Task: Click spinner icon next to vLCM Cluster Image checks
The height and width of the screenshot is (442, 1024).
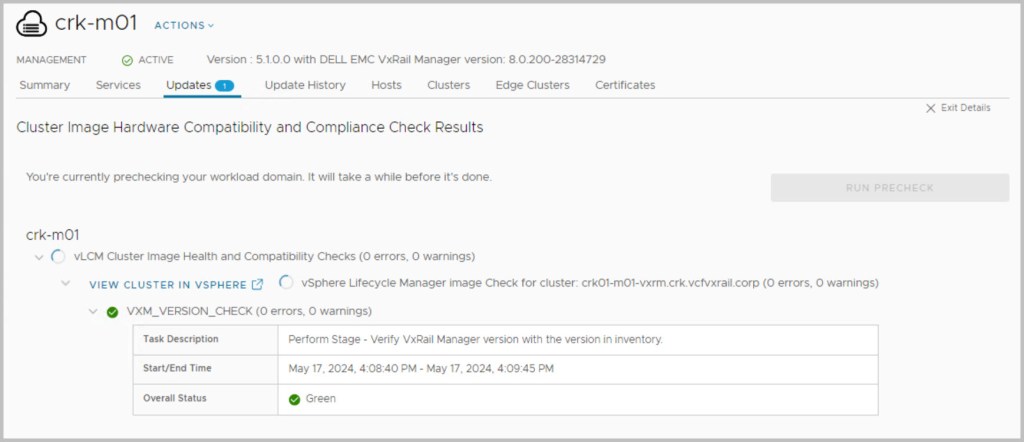Action: [58, 257]
